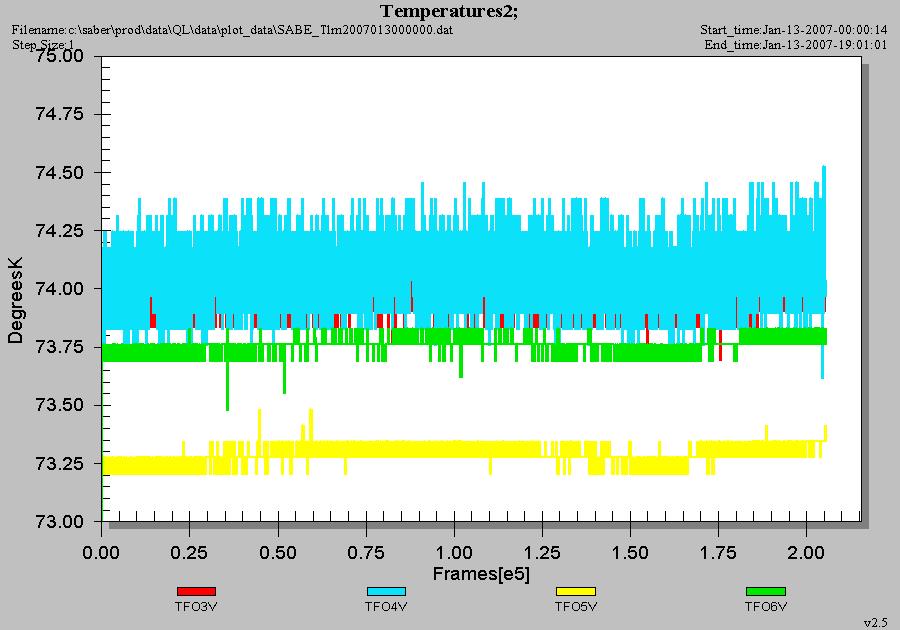Click the v2.5 version label
This screenshot has width=900, height=630.
point(876,622)
